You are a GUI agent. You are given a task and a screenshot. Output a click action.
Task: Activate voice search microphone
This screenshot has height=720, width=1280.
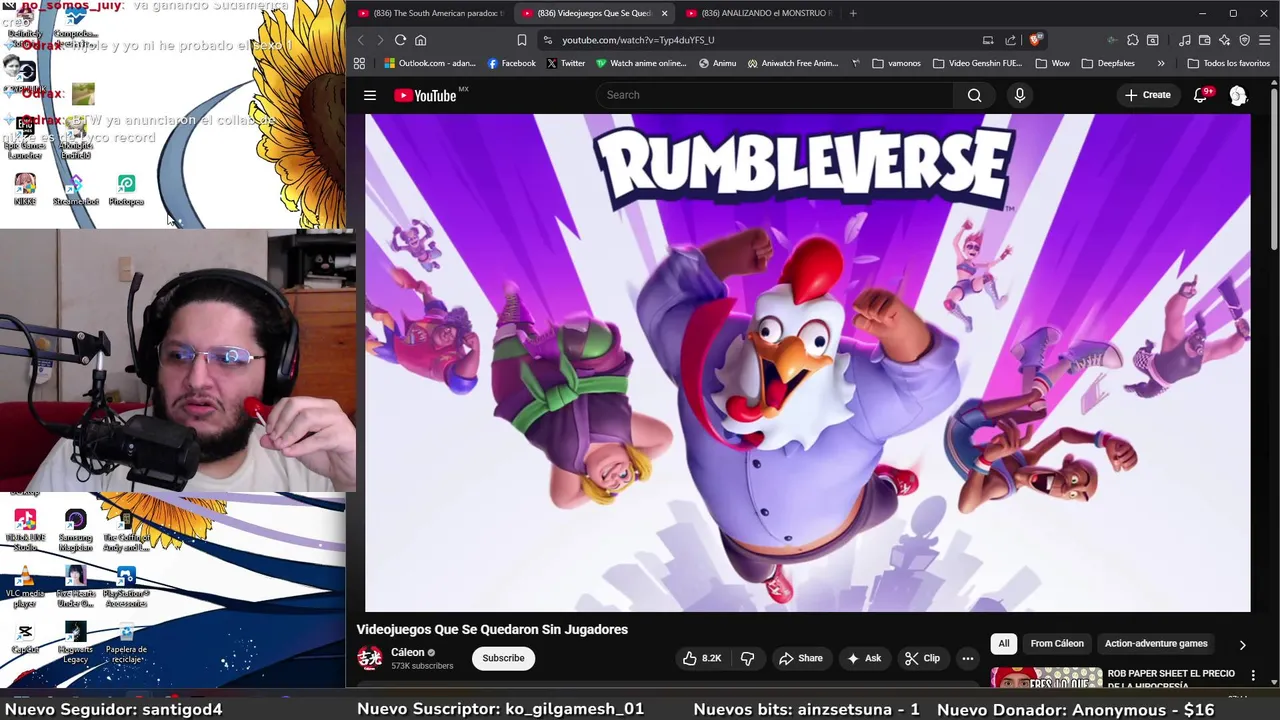click(x=1019, y=95)
